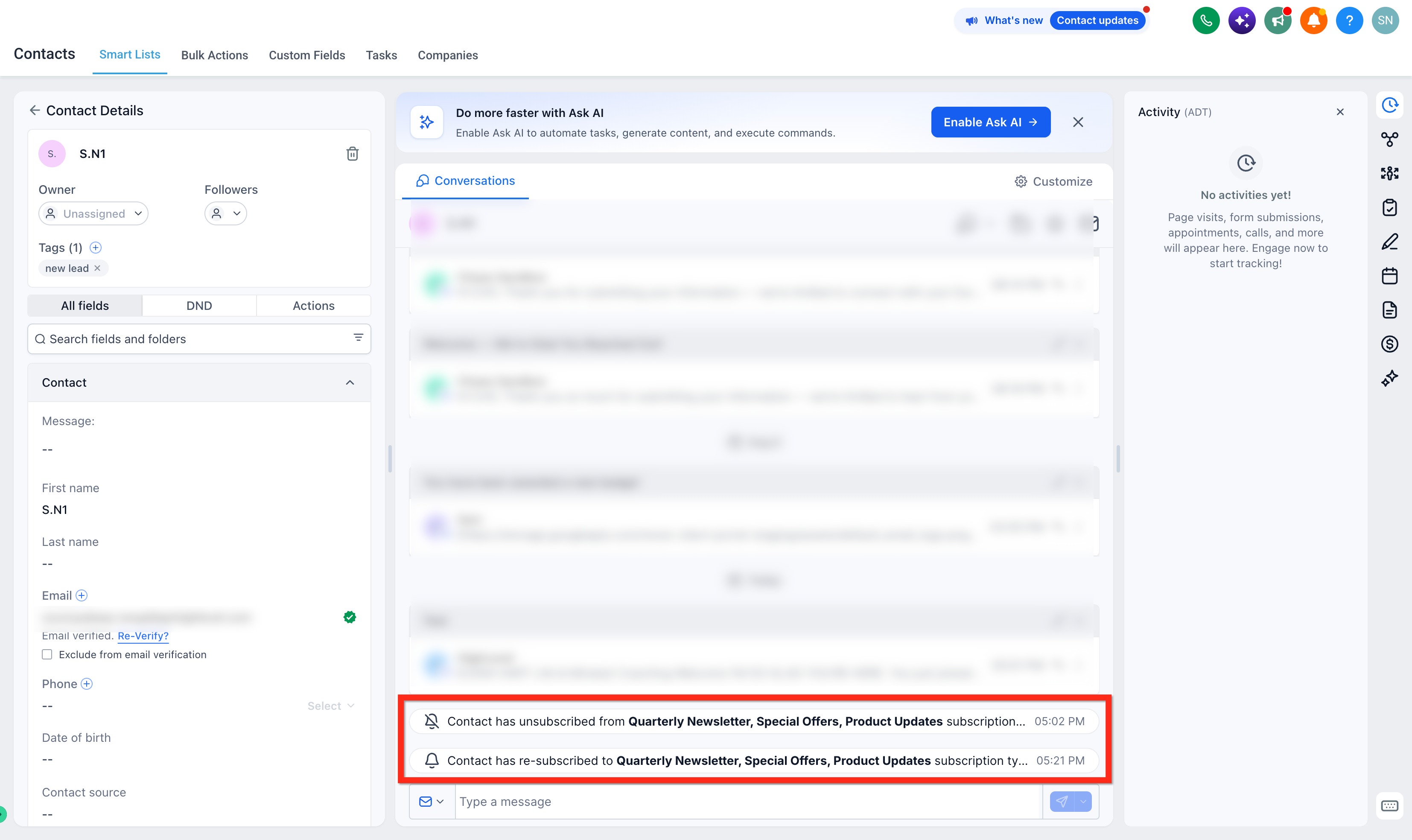The image size is (1412, 840).
Task: Dismiss the Ask AI banner
Action: pos(1077,122)
